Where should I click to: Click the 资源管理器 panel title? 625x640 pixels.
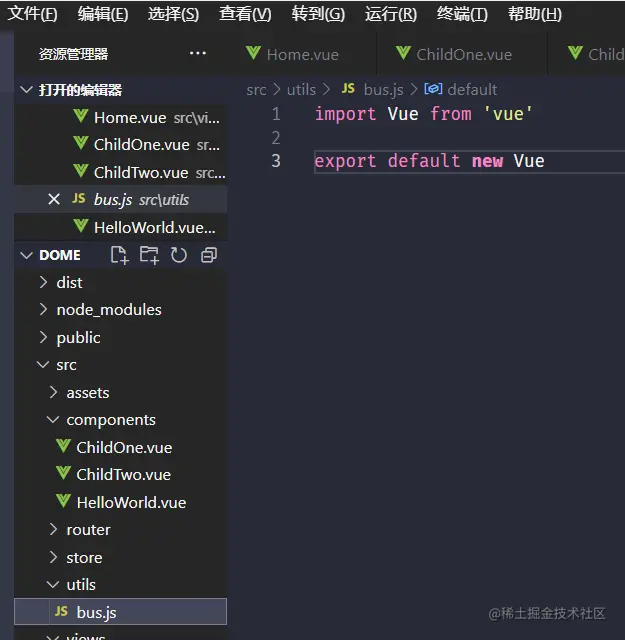pos(73,54)
